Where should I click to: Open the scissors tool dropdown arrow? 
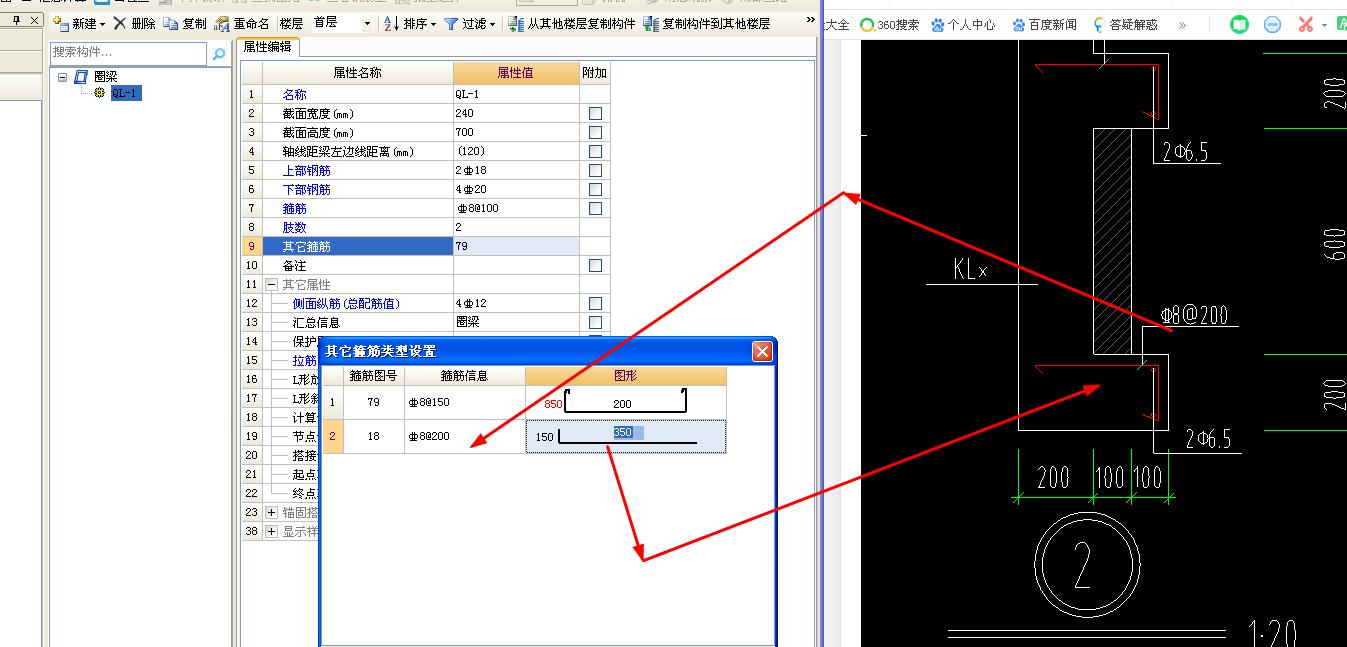[1324, 25]
